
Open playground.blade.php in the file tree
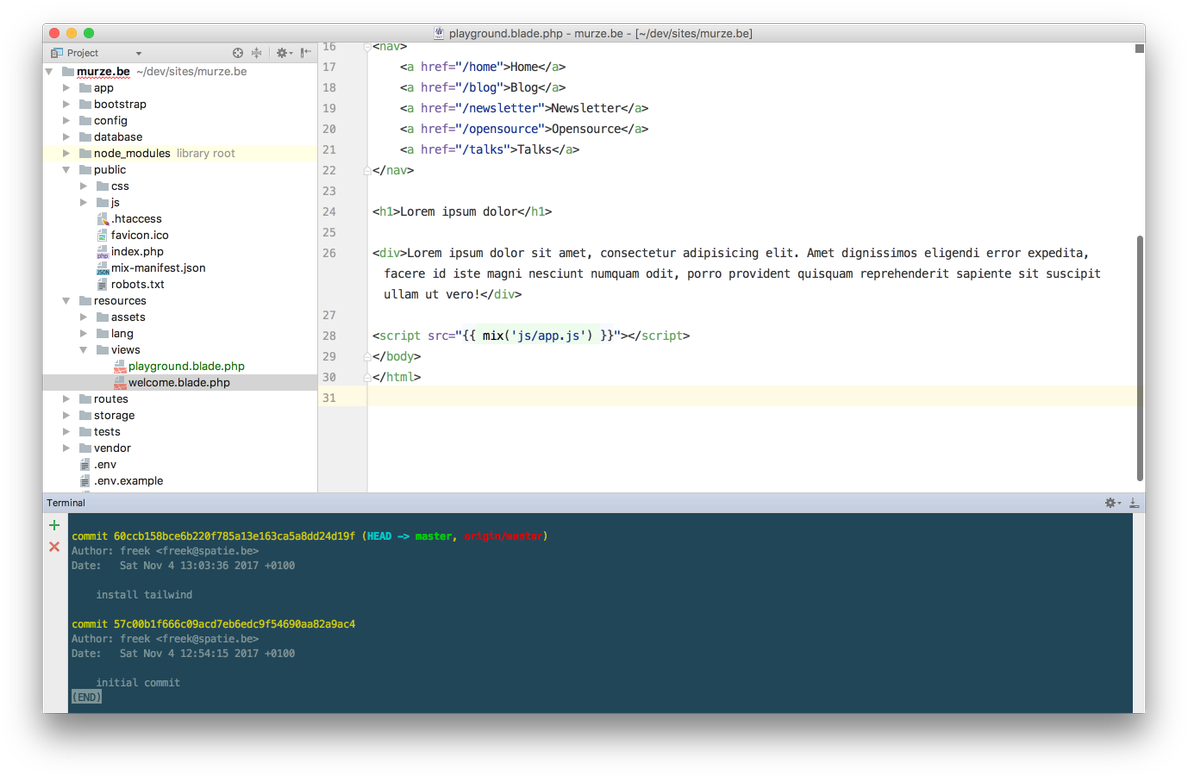186,366
